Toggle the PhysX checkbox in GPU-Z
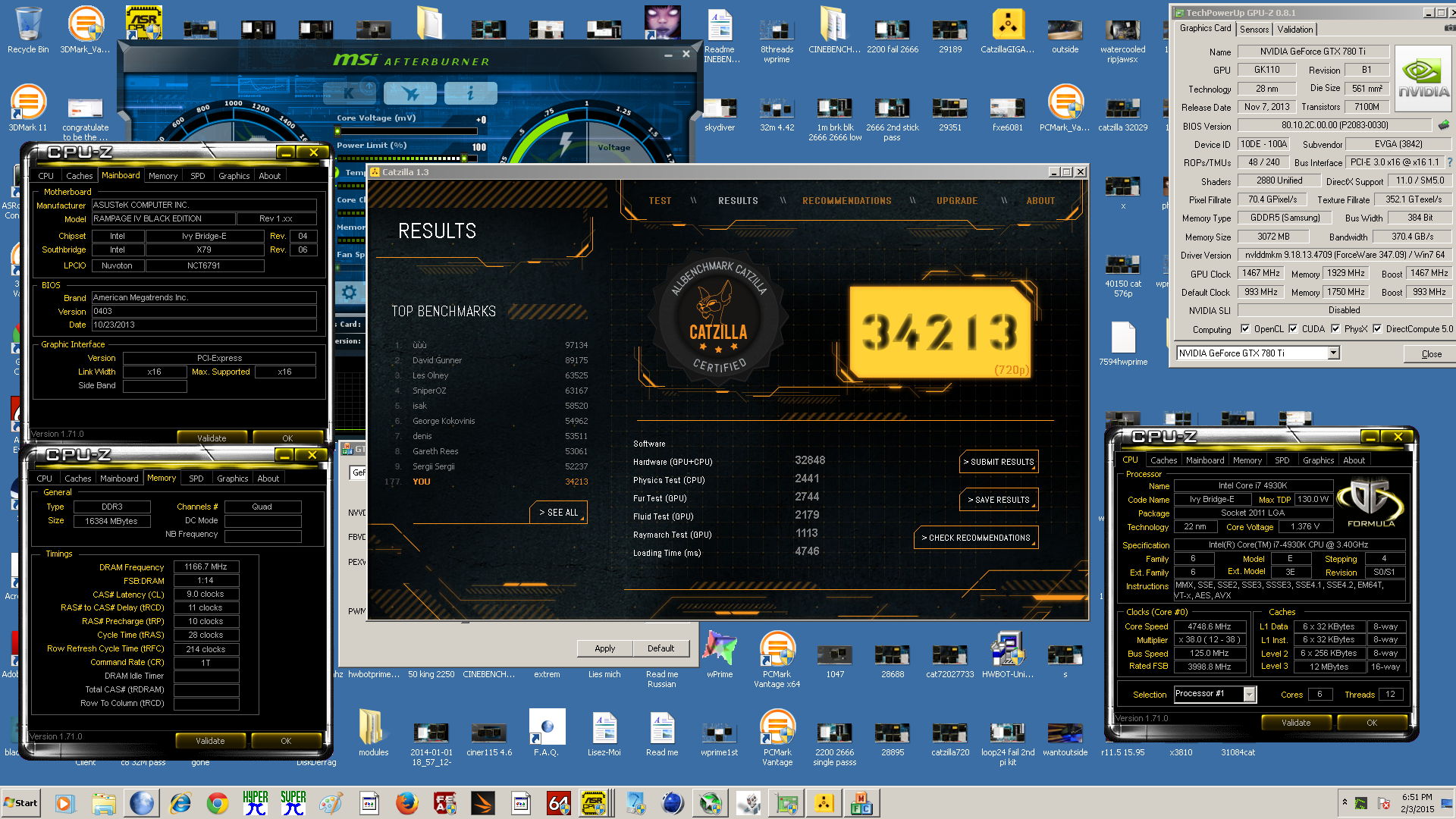 (1335, 328)
